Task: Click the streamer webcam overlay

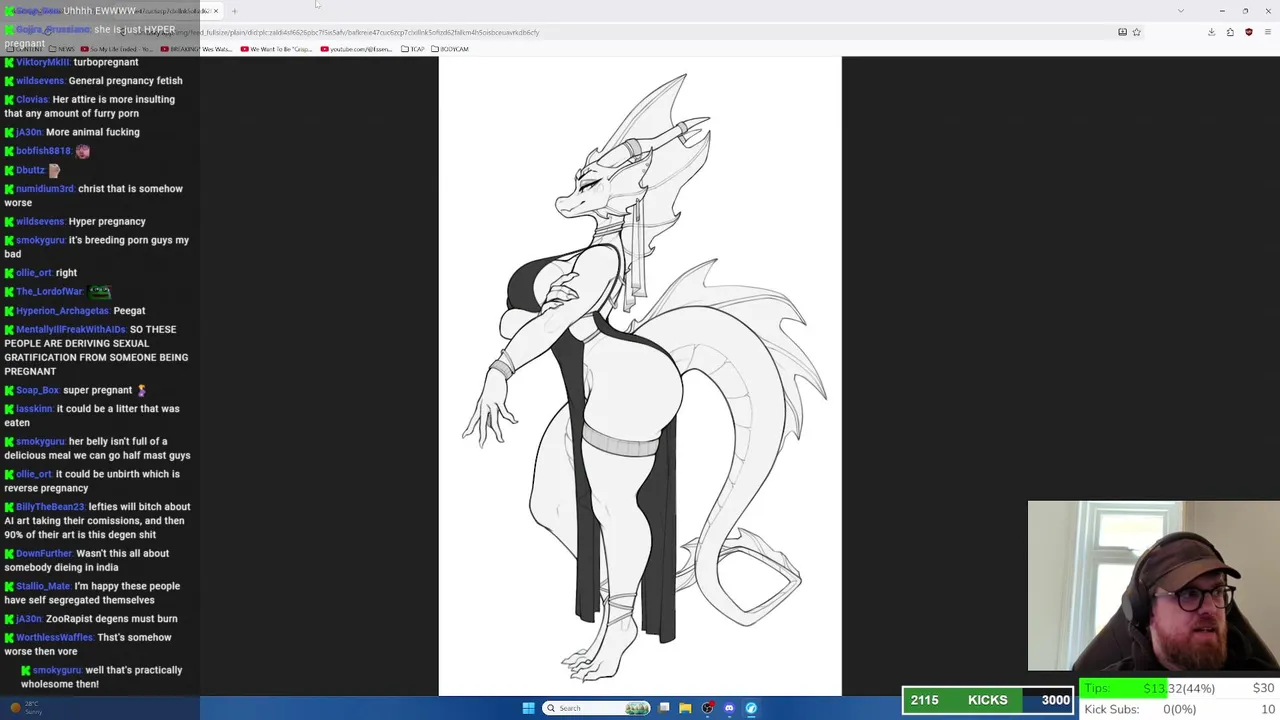Action: [x=1154, y=586]
